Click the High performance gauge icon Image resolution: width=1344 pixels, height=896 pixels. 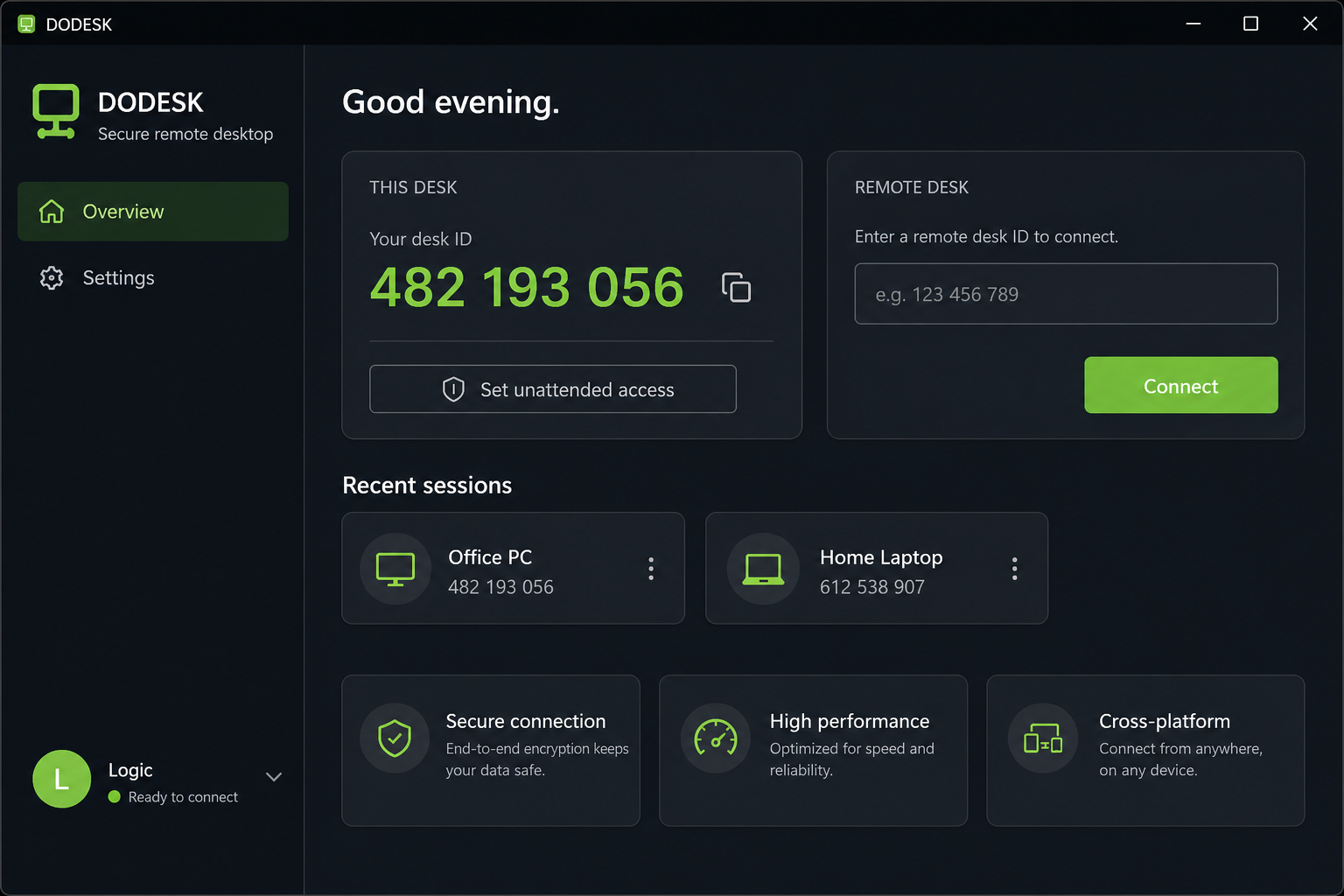pos(716,738)
